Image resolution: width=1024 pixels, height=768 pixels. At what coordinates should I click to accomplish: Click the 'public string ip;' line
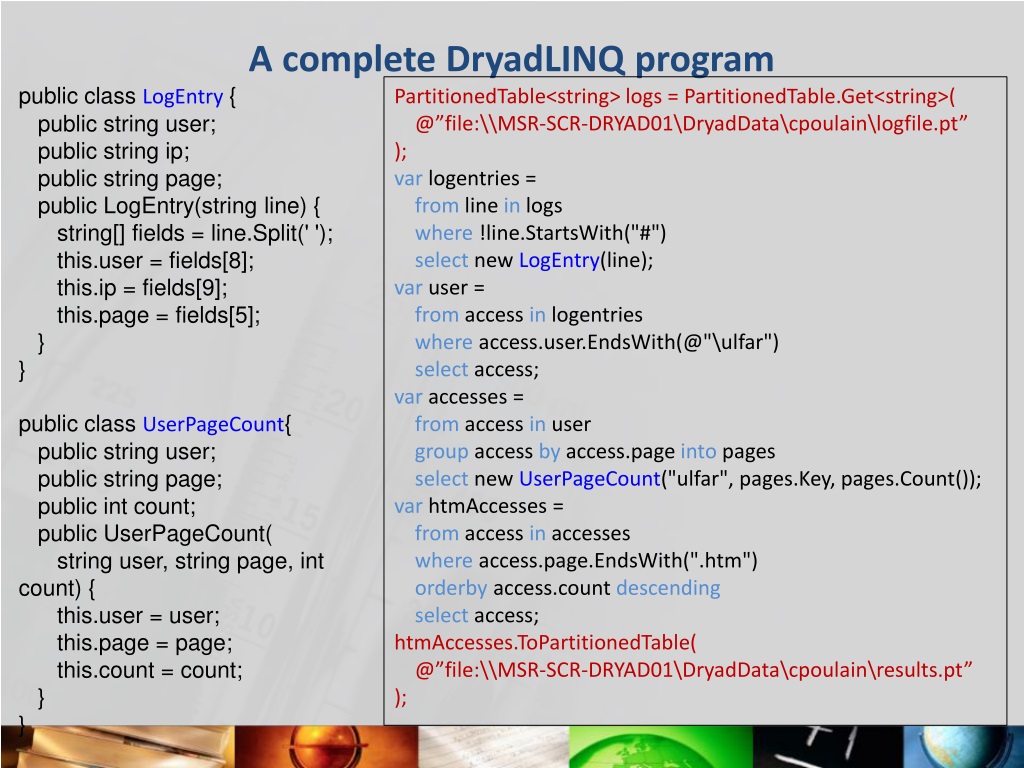click(114, 152)
